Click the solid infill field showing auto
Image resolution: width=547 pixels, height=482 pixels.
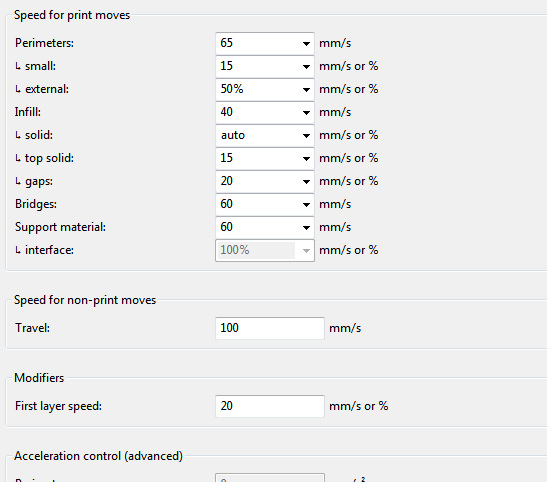pyautogui.click(x=257, y=136)
